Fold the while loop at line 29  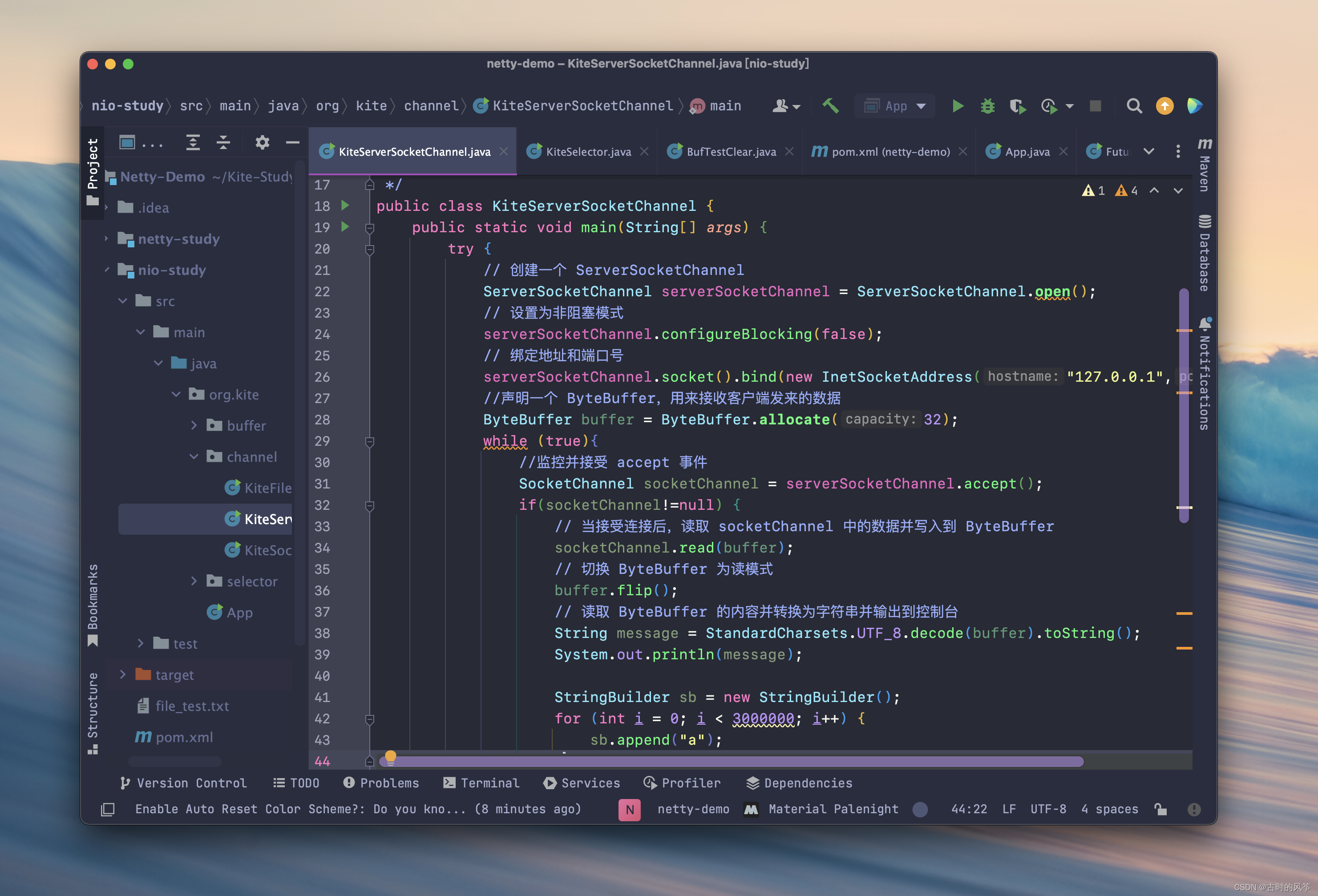point(370,441)
